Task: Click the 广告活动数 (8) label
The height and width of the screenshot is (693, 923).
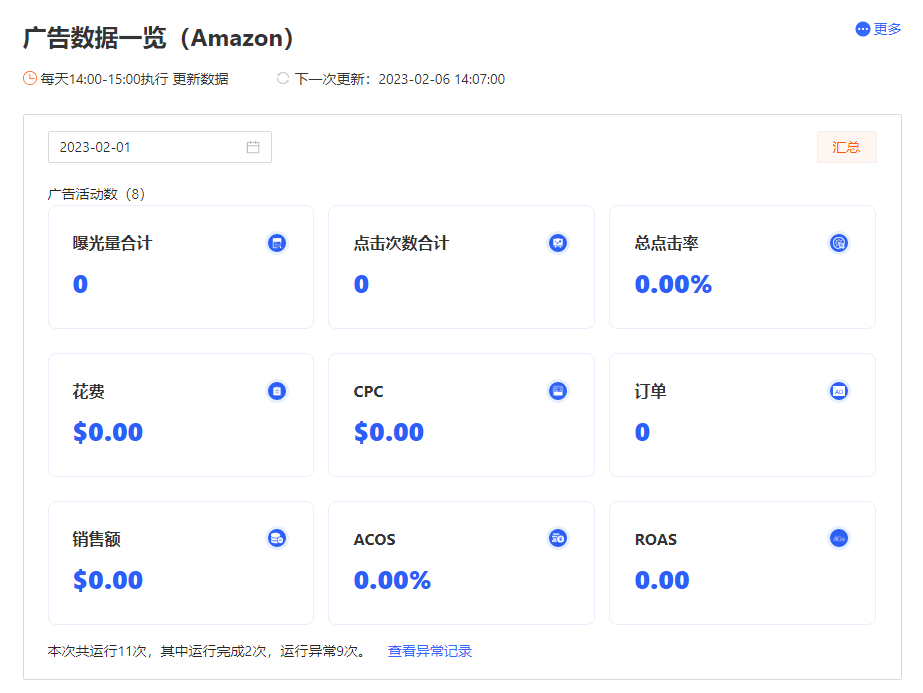Action: coord(96,194)
